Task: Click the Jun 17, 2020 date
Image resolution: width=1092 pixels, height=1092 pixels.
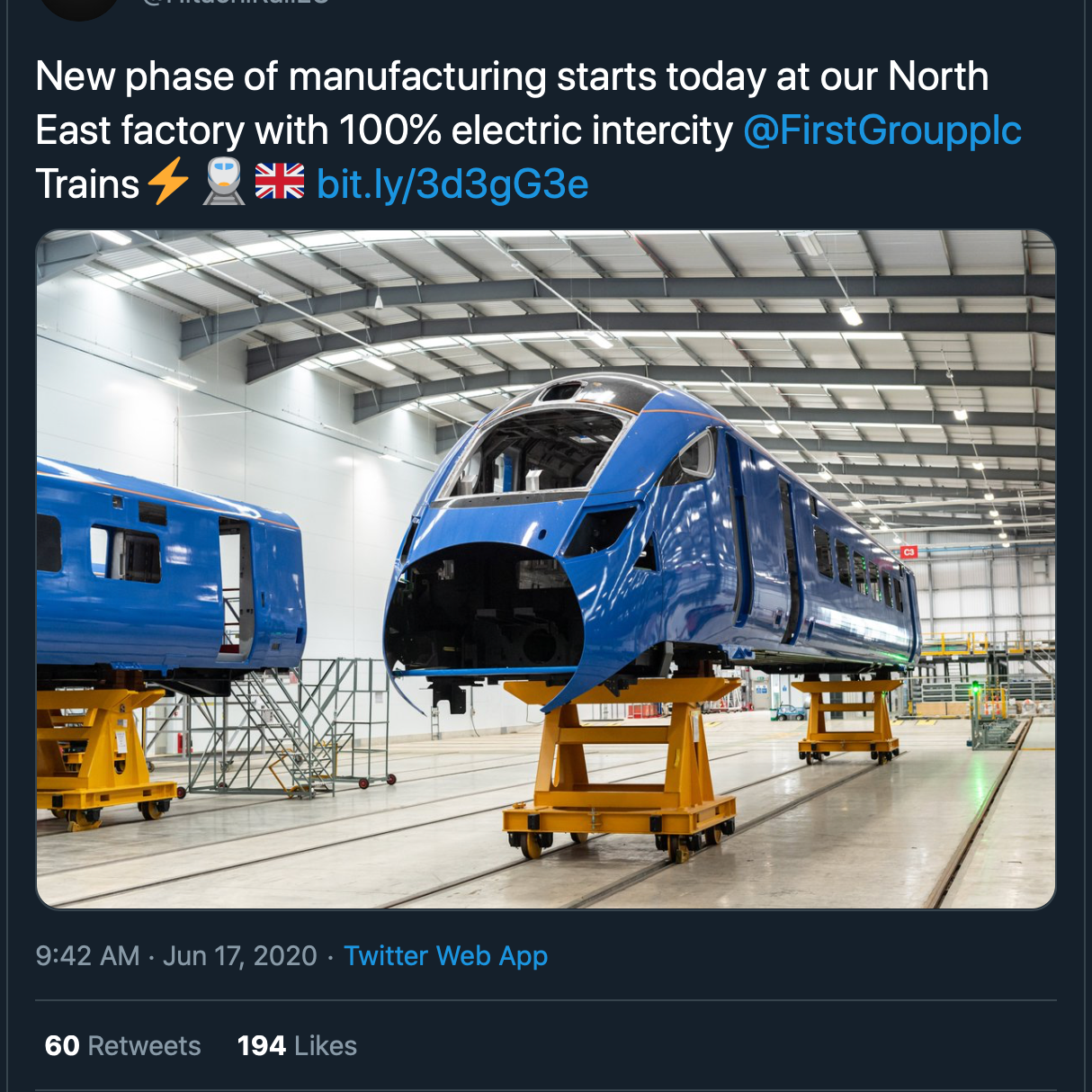Action: [x=239, y=955]
